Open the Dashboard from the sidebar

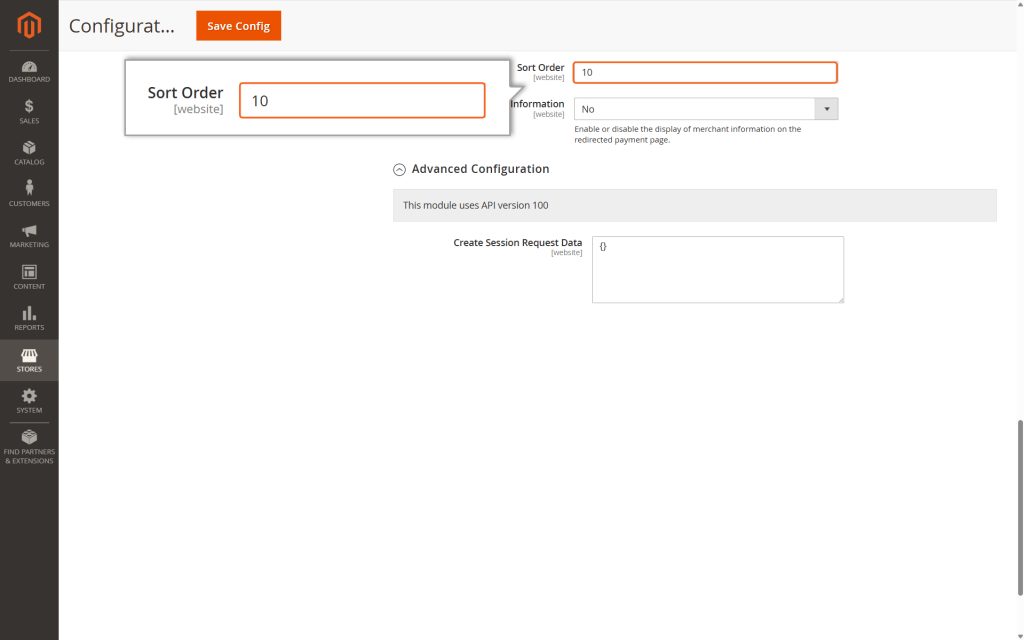coord(29,70)
